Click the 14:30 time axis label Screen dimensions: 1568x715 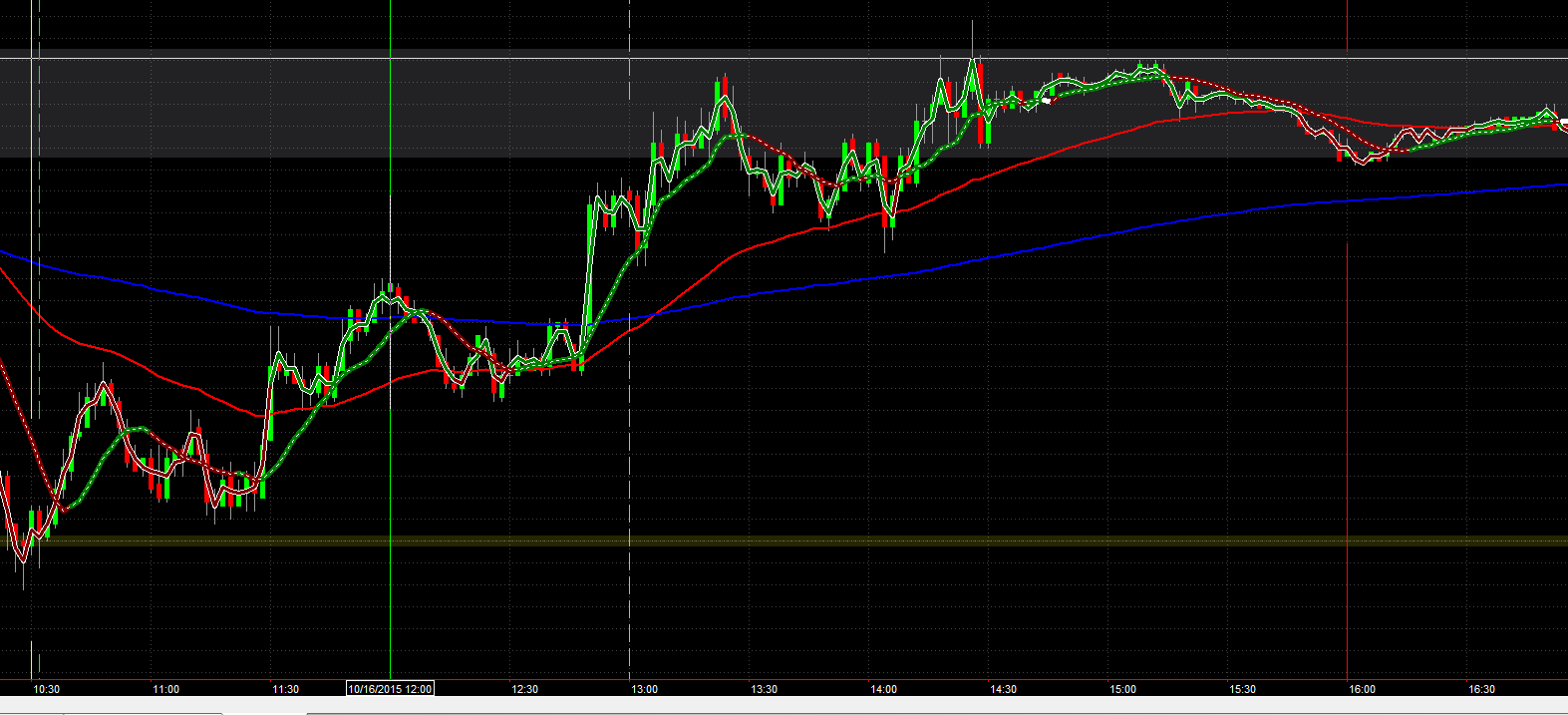pos(1003,689)
